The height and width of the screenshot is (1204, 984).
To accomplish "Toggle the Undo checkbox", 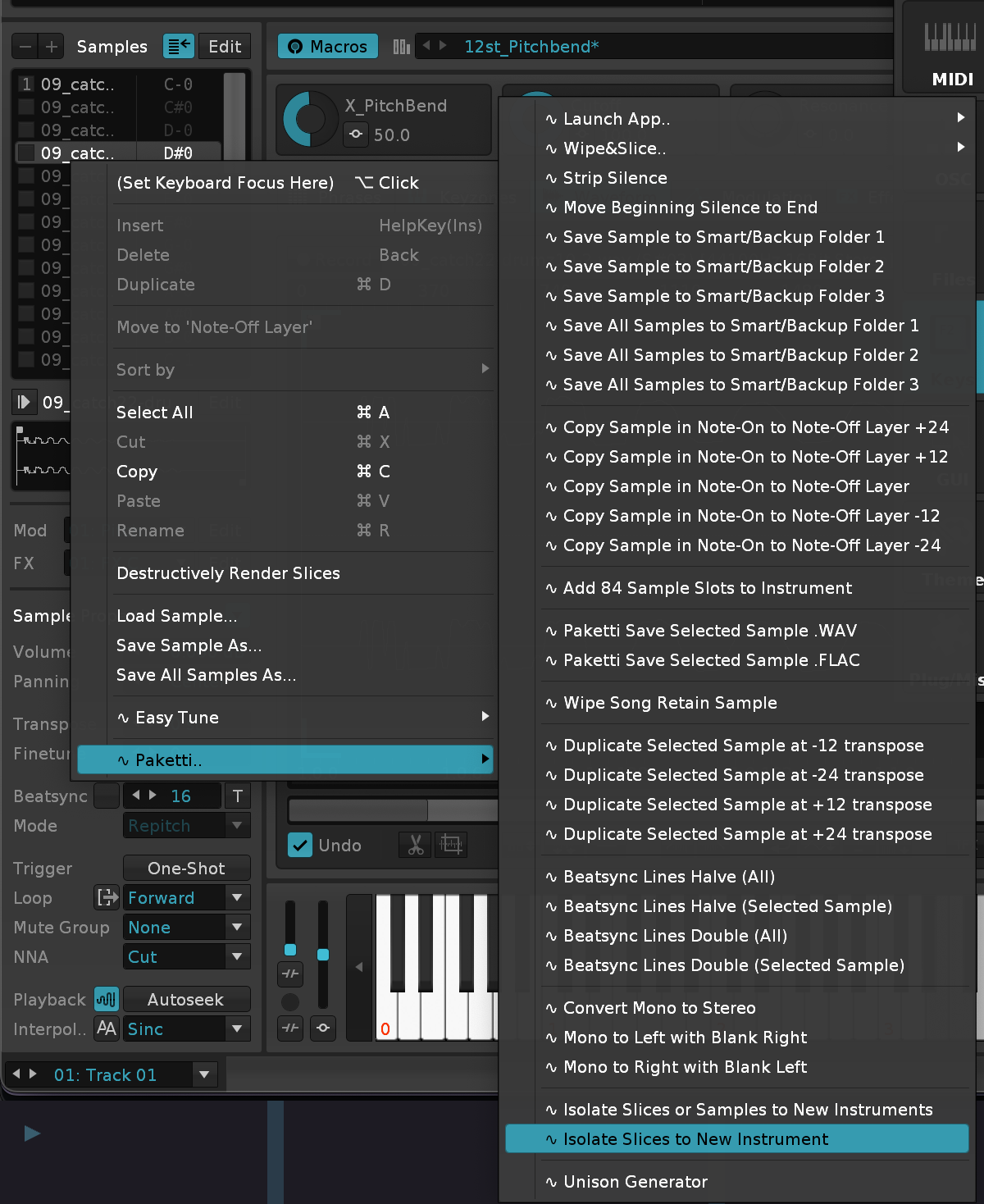I will (300, 845).
